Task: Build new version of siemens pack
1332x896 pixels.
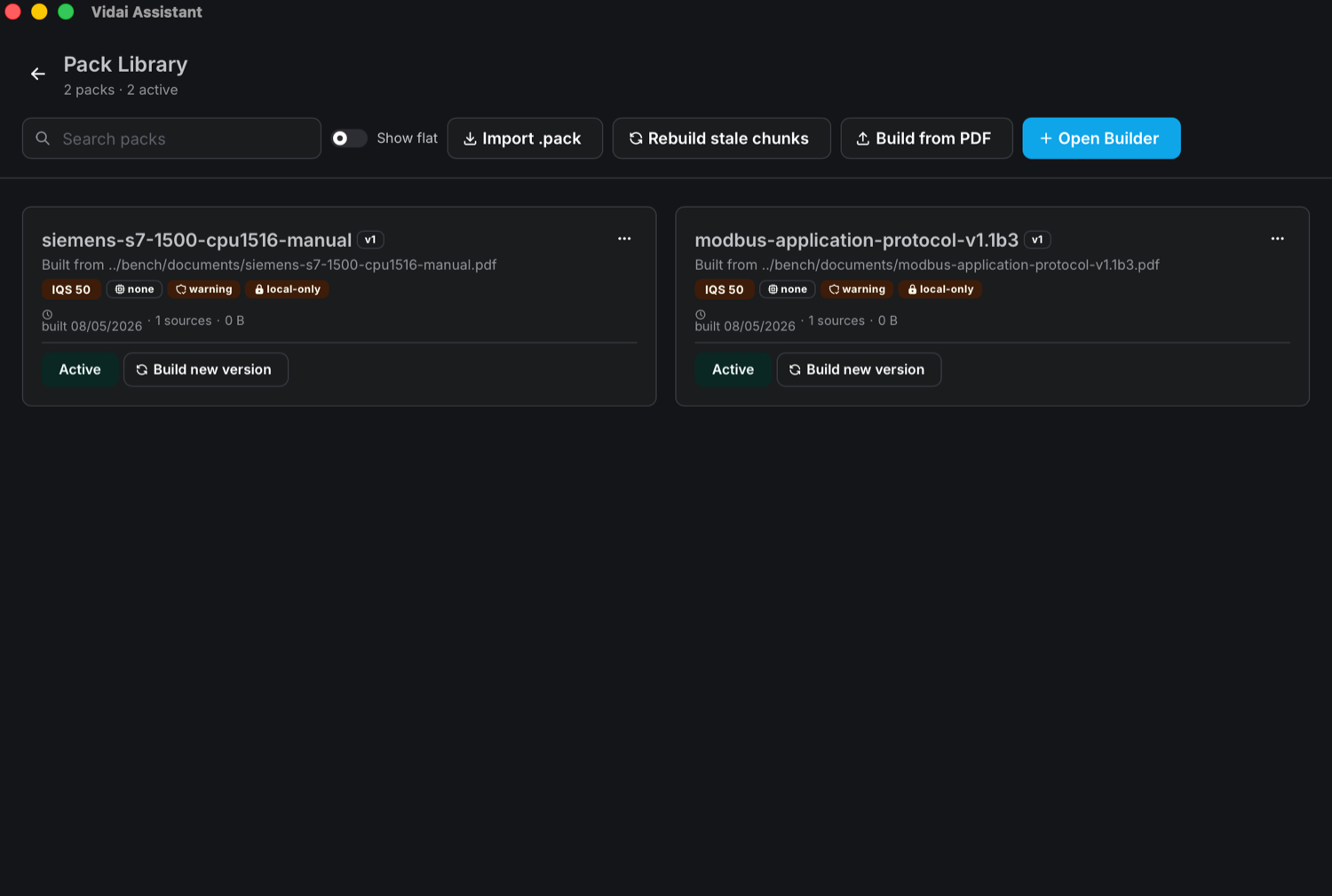Action: tap(206, 369)
